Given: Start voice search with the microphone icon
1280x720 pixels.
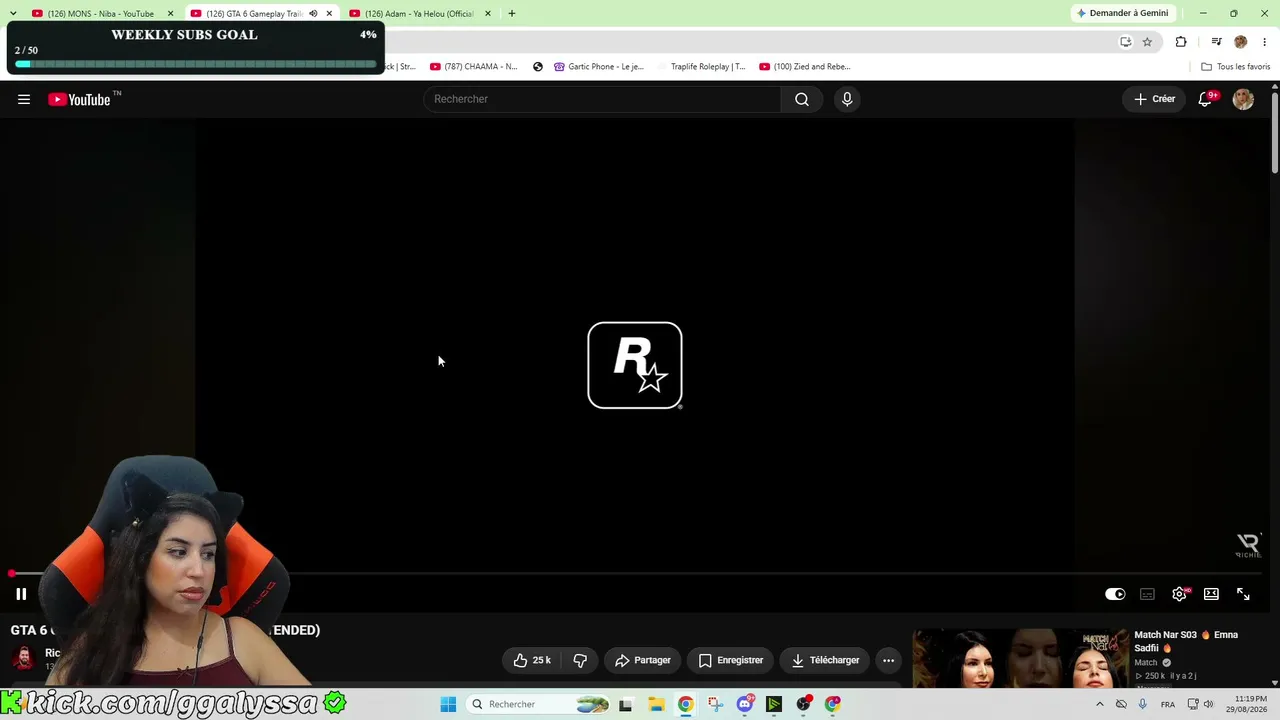Looking at the screenshot, I should tap(847, 99).
